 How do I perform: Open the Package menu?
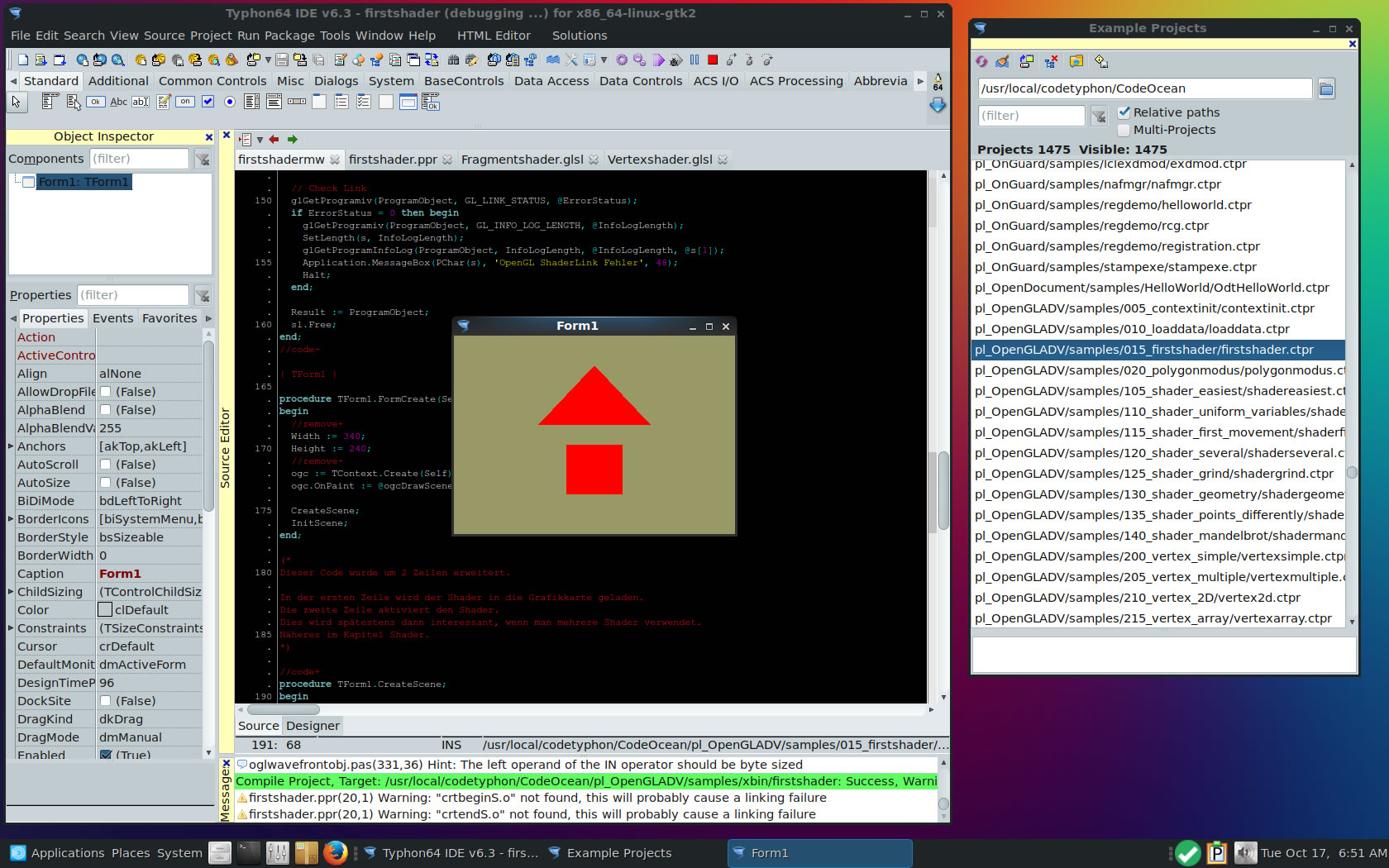coord(289,36)
